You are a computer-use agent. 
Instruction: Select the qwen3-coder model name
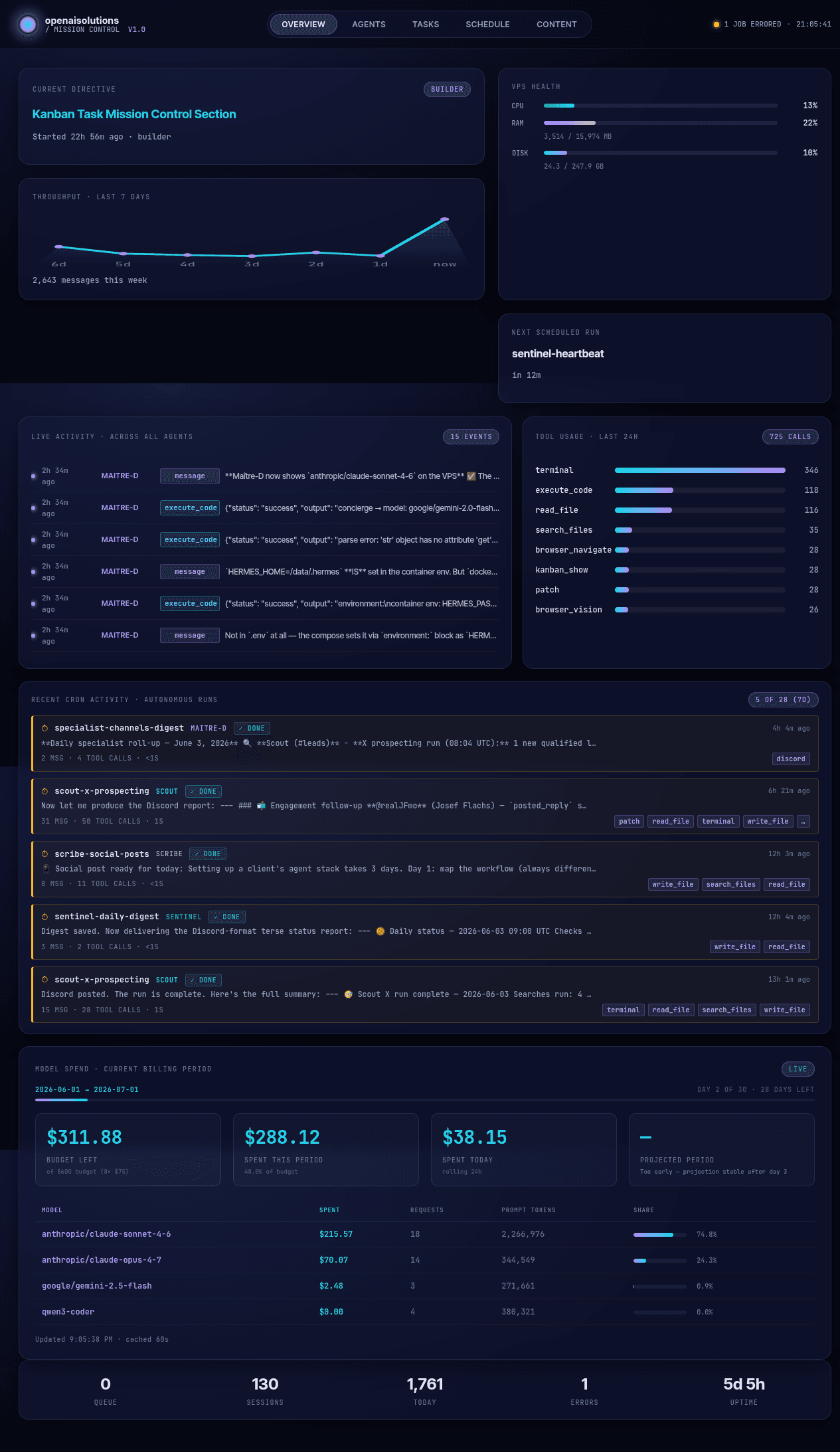pos(68,1312)
